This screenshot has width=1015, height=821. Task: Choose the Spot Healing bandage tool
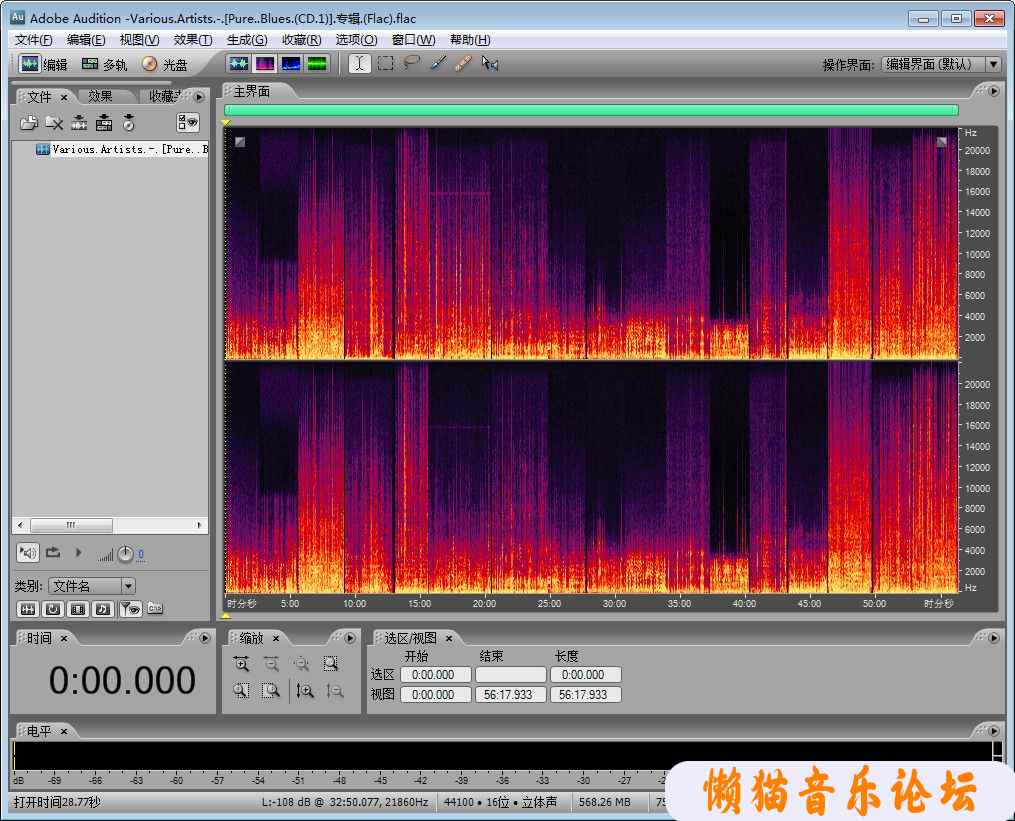pyautogui.click(x=463, y=63)
